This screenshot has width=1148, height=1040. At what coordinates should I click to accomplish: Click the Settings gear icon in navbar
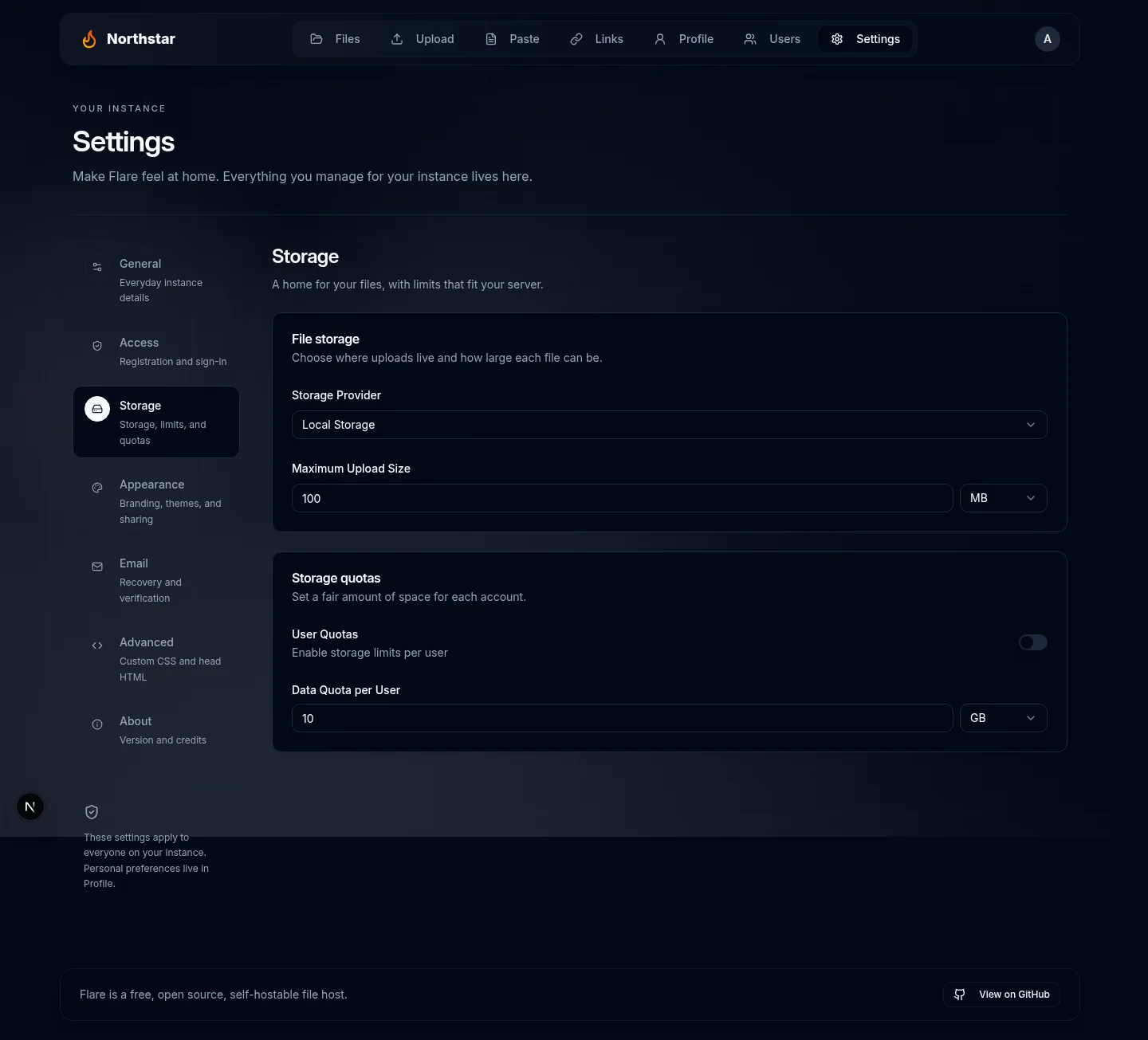pyautogui.click(x=837, y=39)
